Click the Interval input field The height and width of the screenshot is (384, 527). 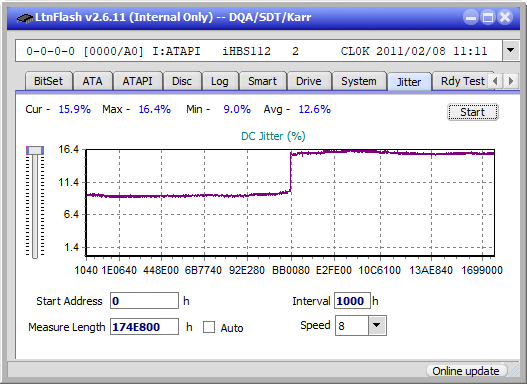click(x=352, y=301)
